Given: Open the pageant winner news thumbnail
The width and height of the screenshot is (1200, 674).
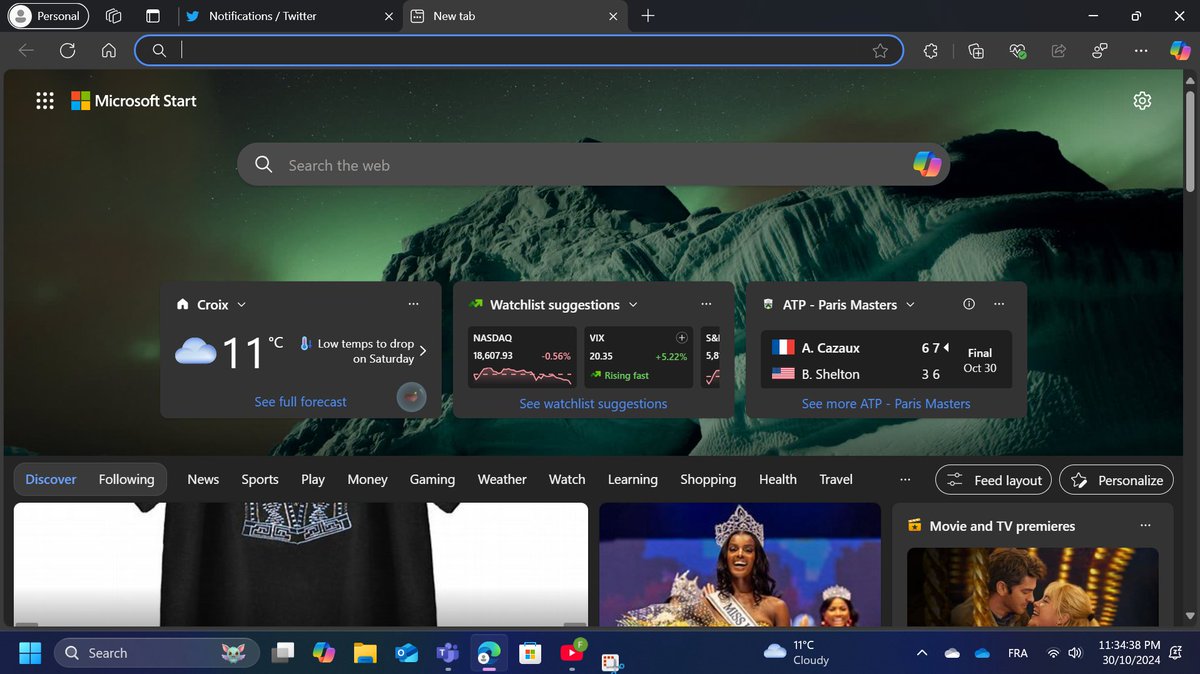Looking at the screenshot, I should [740, 565].
